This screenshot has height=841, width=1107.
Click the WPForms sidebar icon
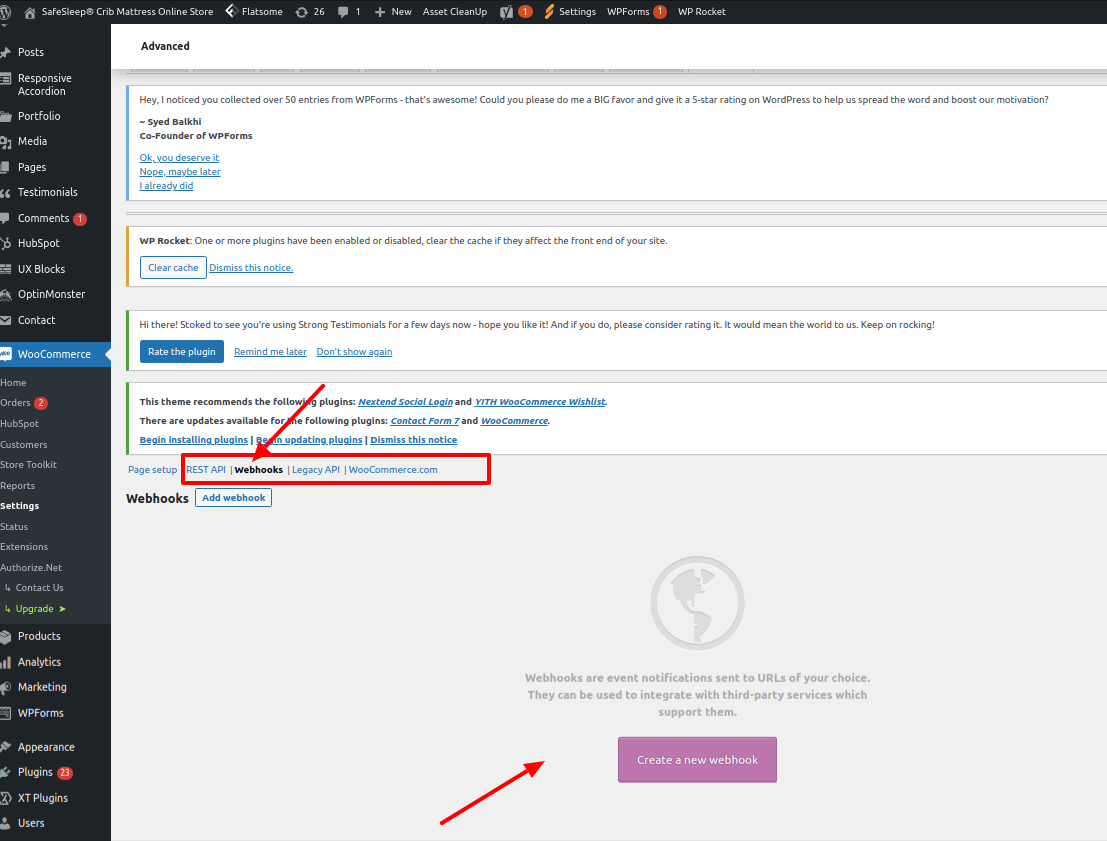tap(6, 713)
